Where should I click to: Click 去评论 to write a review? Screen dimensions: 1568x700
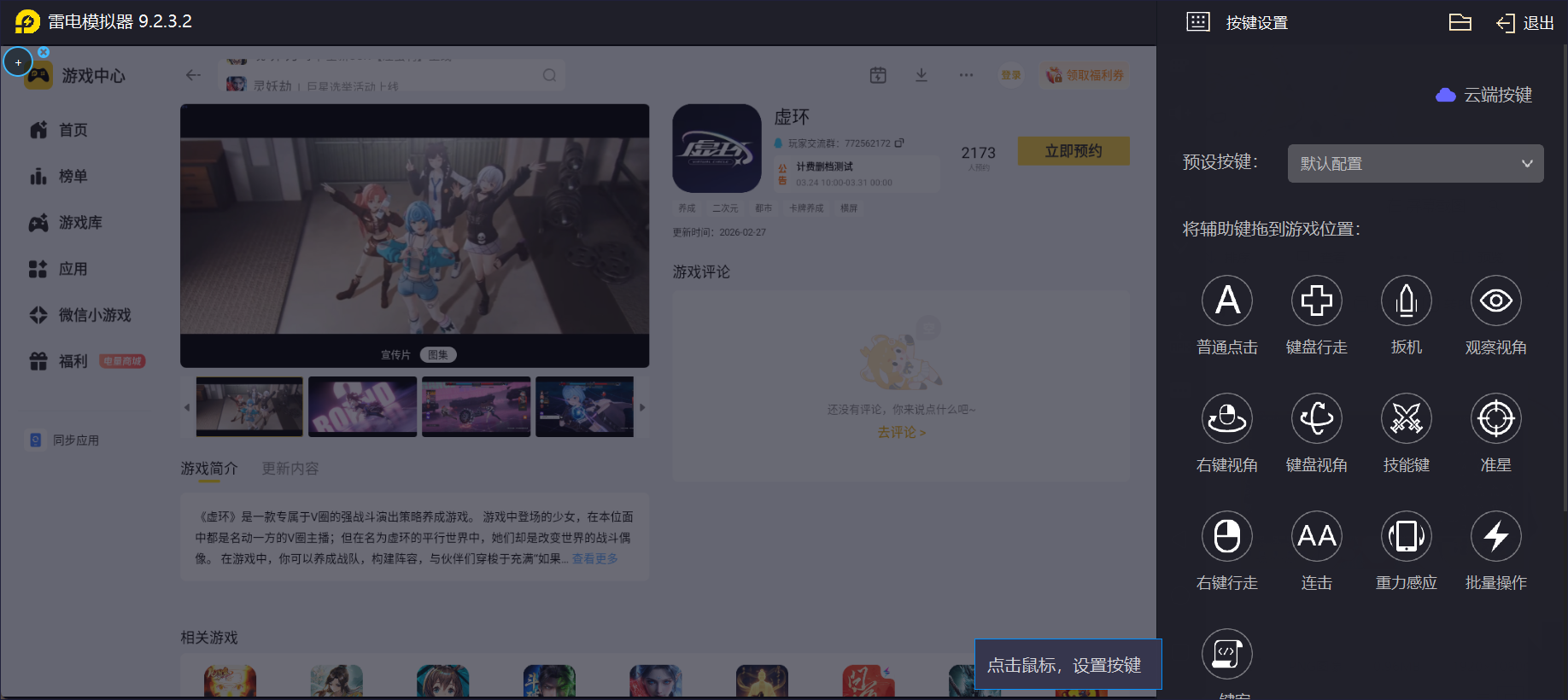click(902, 433)
